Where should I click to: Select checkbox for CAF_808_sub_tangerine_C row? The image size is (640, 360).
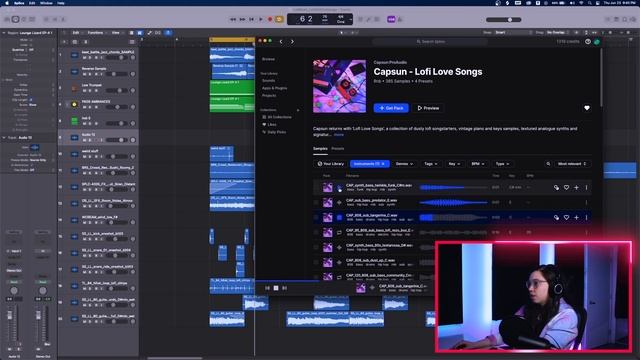tap(316, 218)
